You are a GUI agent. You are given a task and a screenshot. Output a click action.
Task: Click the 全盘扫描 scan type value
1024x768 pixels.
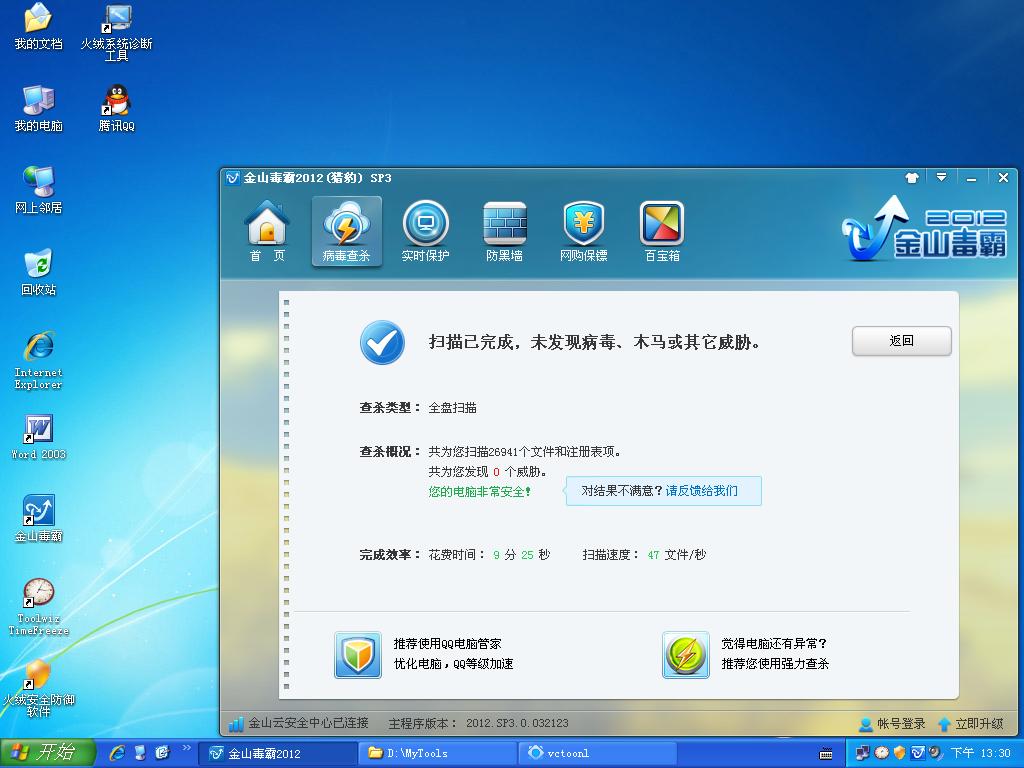[452, 408]
